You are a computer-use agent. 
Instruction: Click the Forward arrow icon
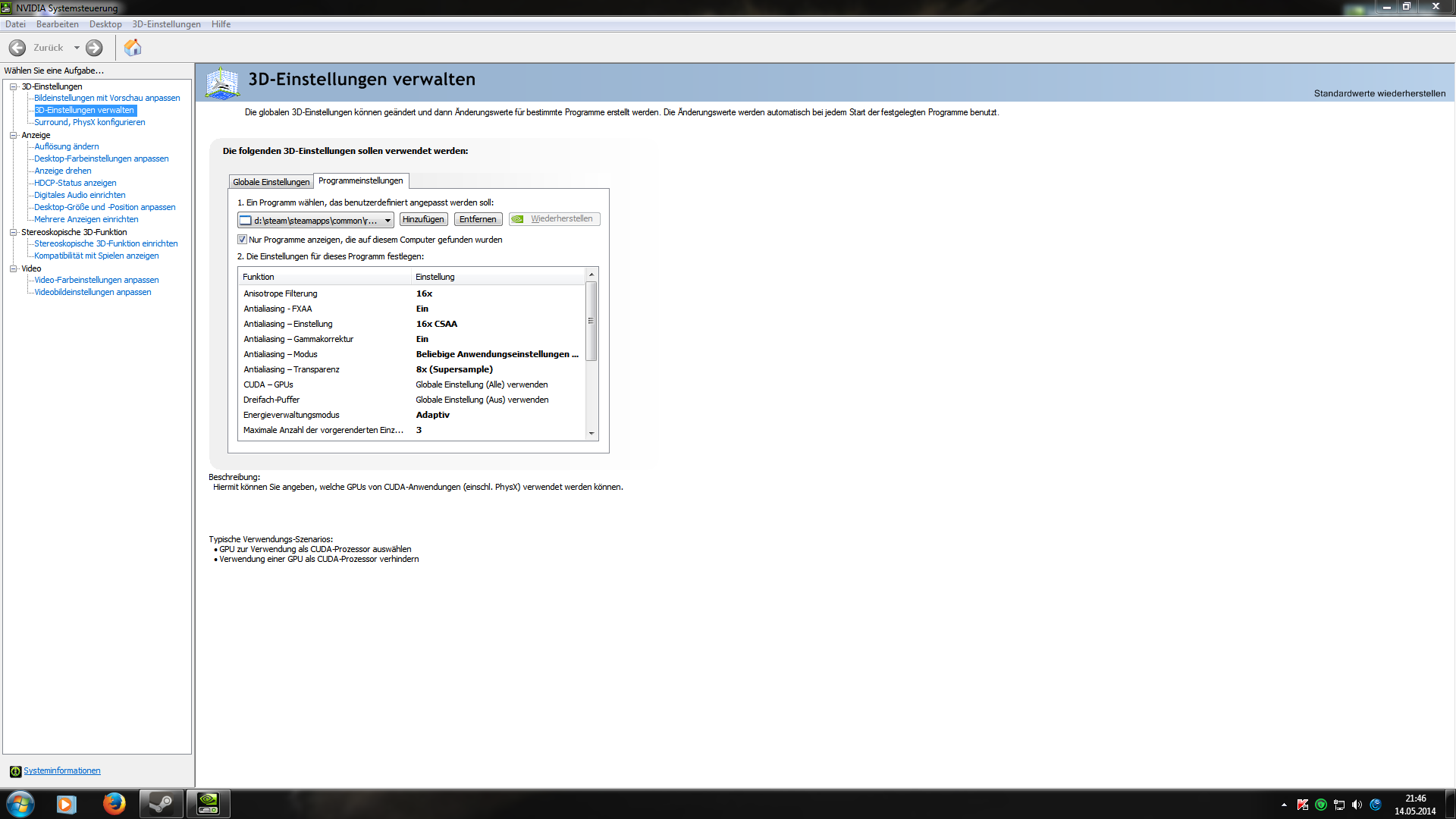tap(94, 48)
